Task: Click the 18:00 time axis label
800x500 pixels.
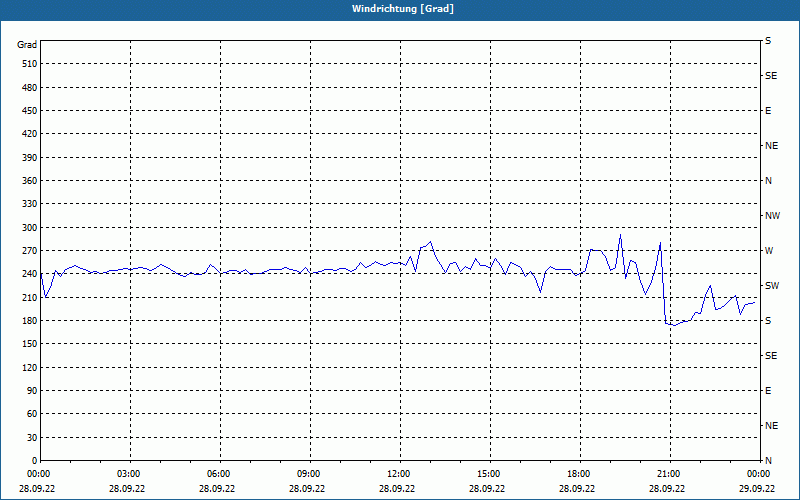Action: coord(580,474)
